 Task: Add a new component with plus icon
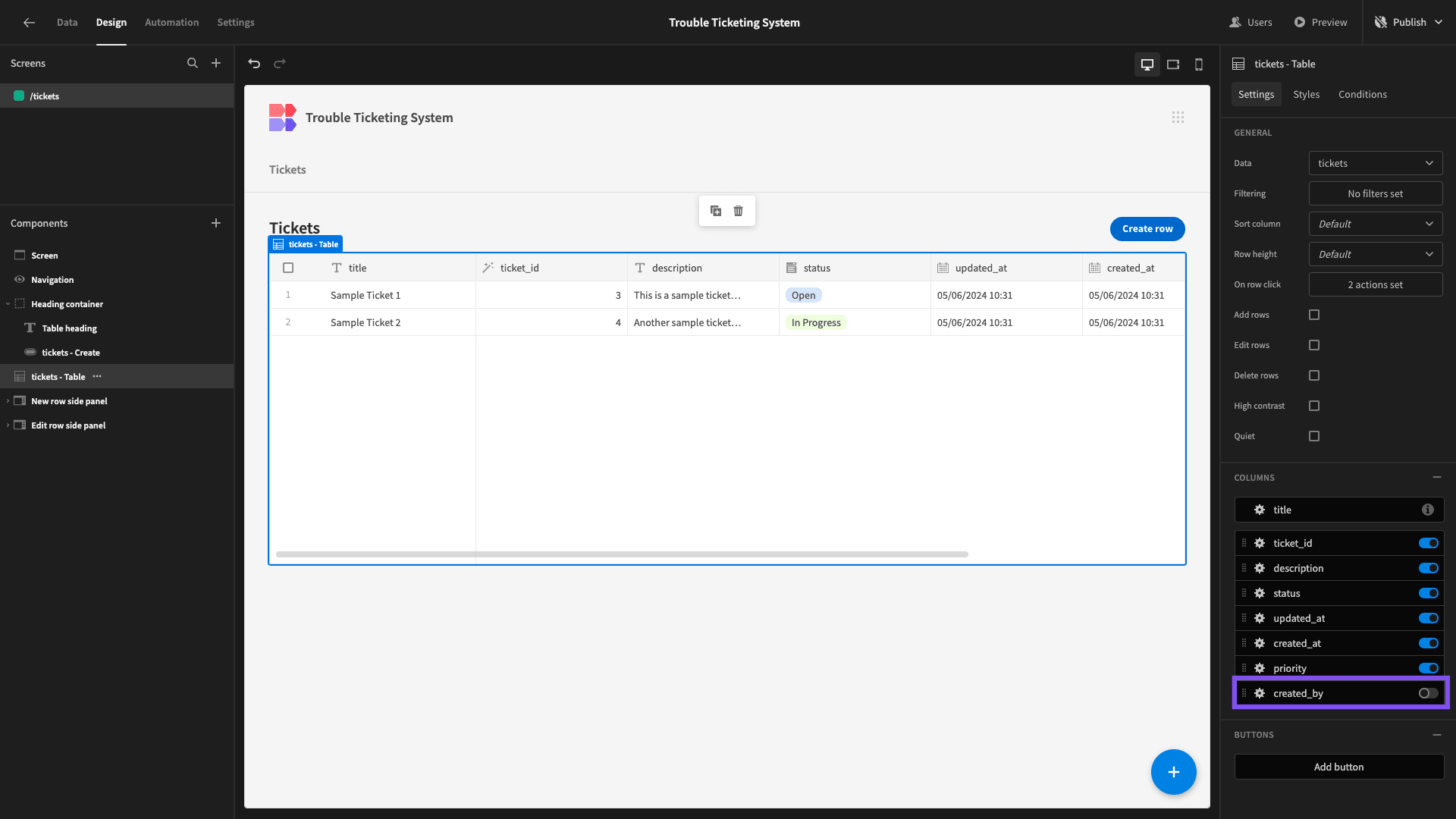pyautogui.click(x=216, y=223)
